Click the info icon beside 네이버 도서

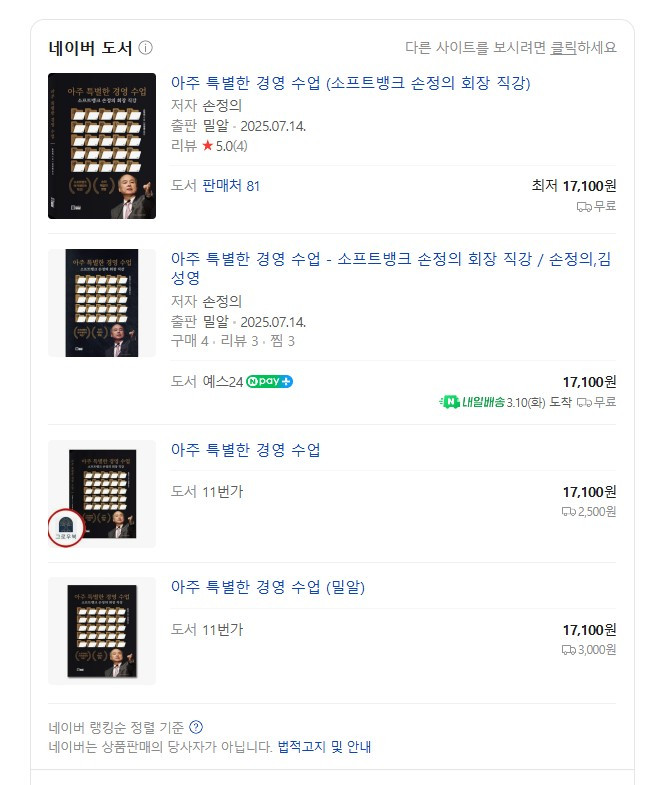pos(146,48)
